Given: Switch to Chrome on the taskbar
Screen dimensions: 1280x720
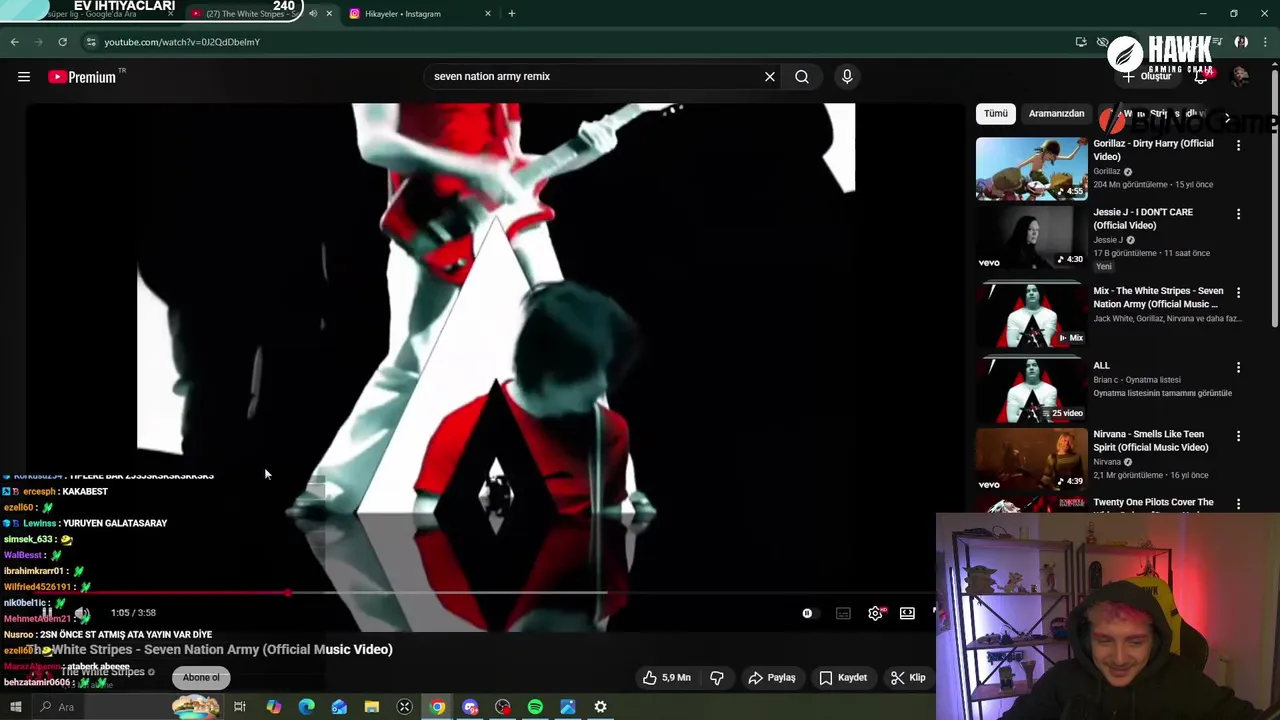Looking at the screenshot, I should tap(437, 707).
